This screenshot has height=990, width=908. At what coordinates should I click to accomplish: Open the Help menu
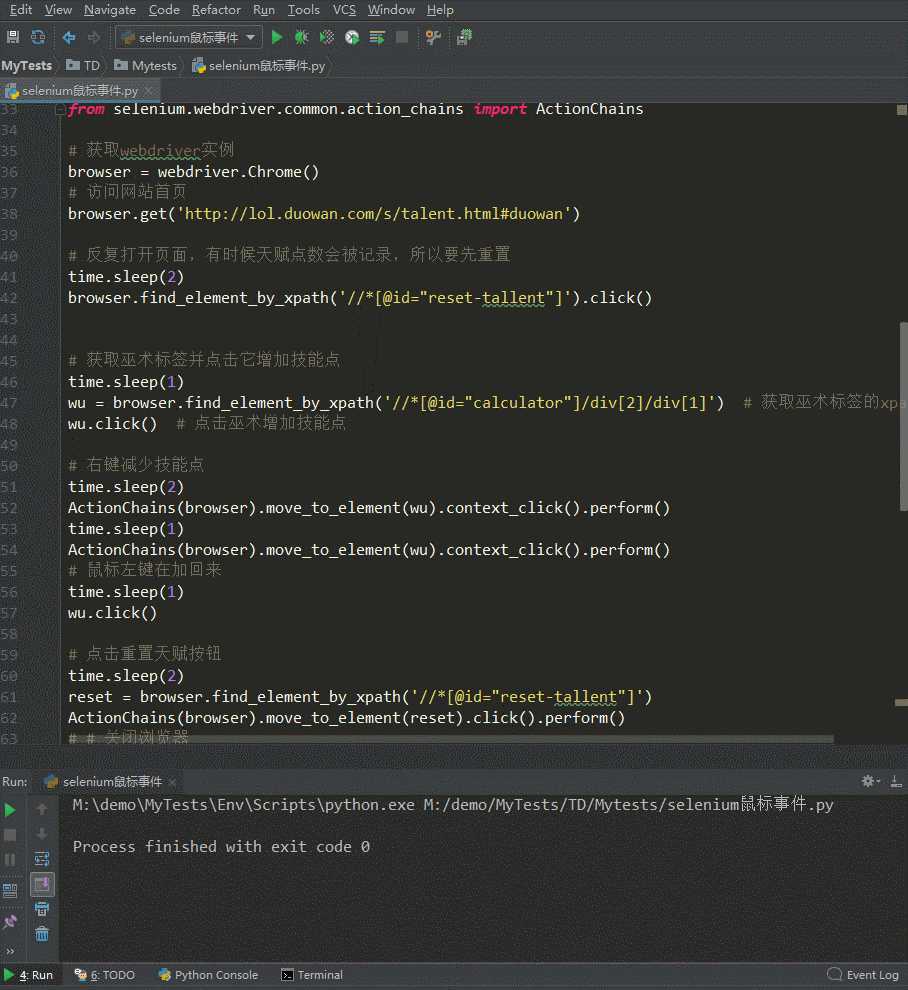click(x=440, y=9)
